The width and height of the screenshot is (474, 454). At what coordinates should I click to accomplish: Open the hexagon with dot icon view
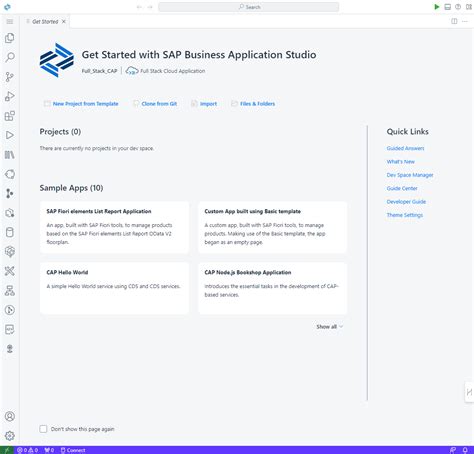pos(10,213)
